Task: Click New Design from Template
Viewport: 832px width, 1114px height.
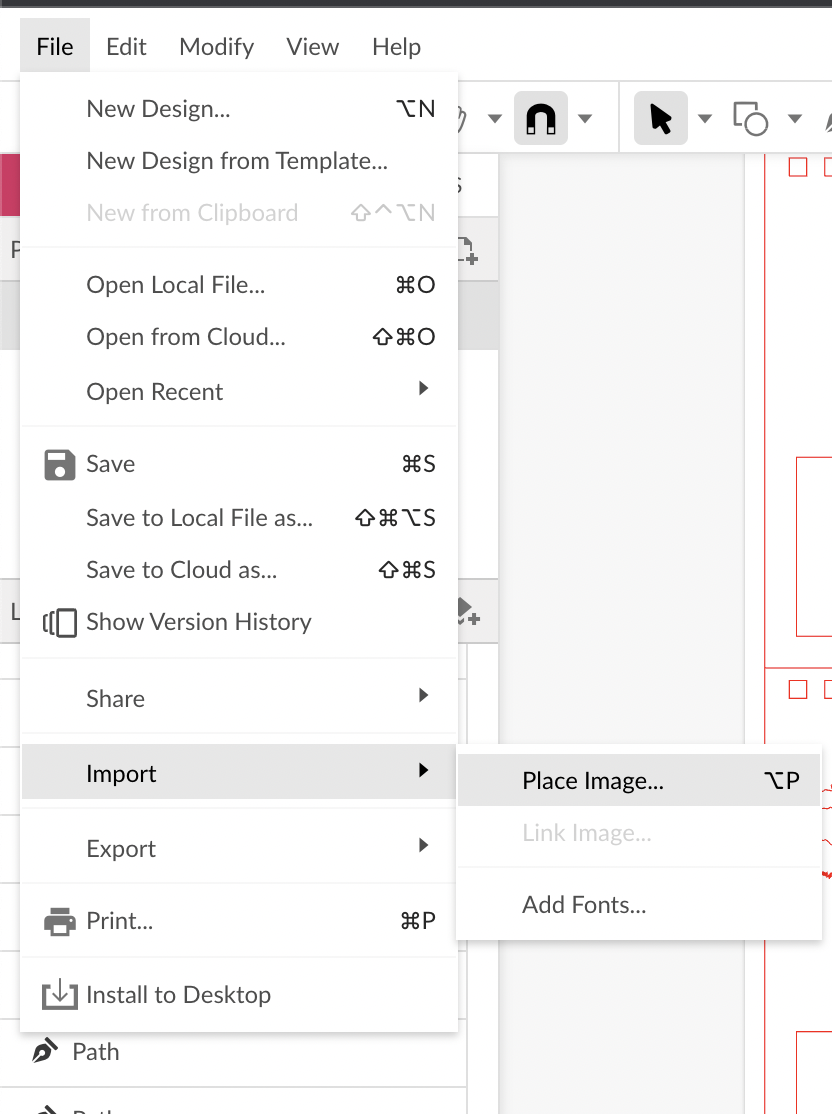Action: (237, 161)
